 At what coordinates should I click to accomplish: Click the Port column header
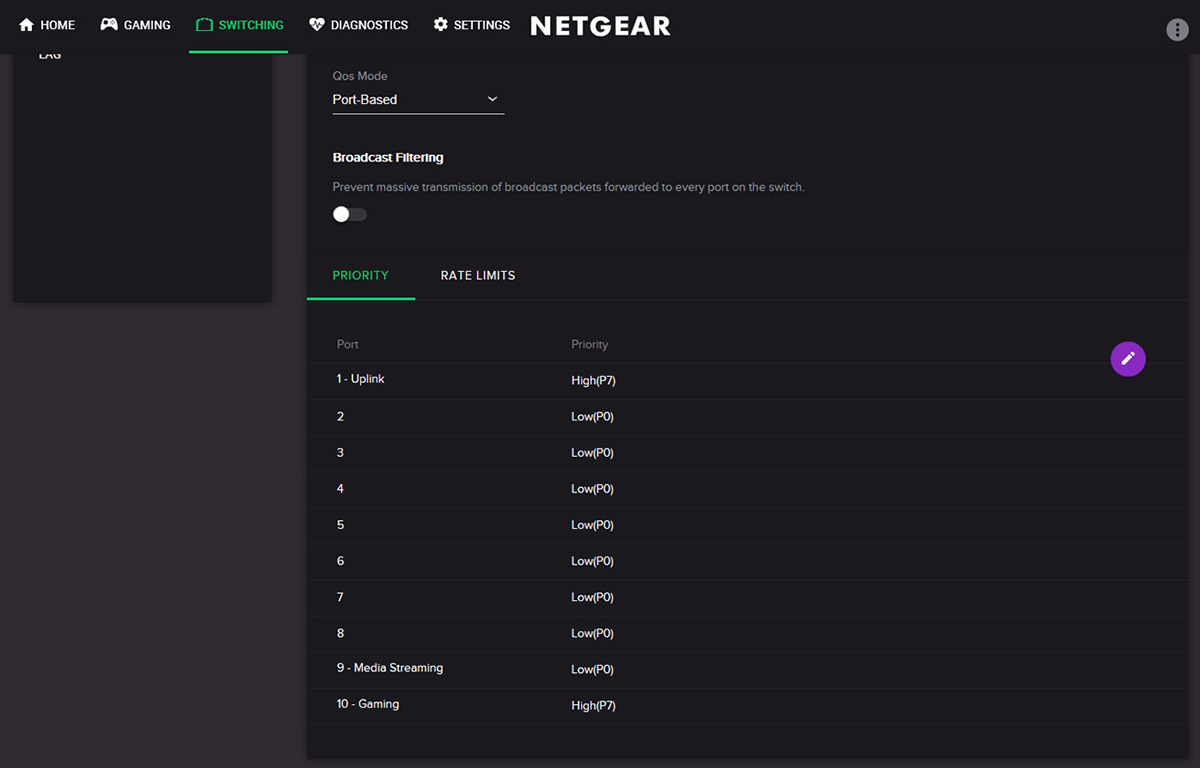click(348, 344)
